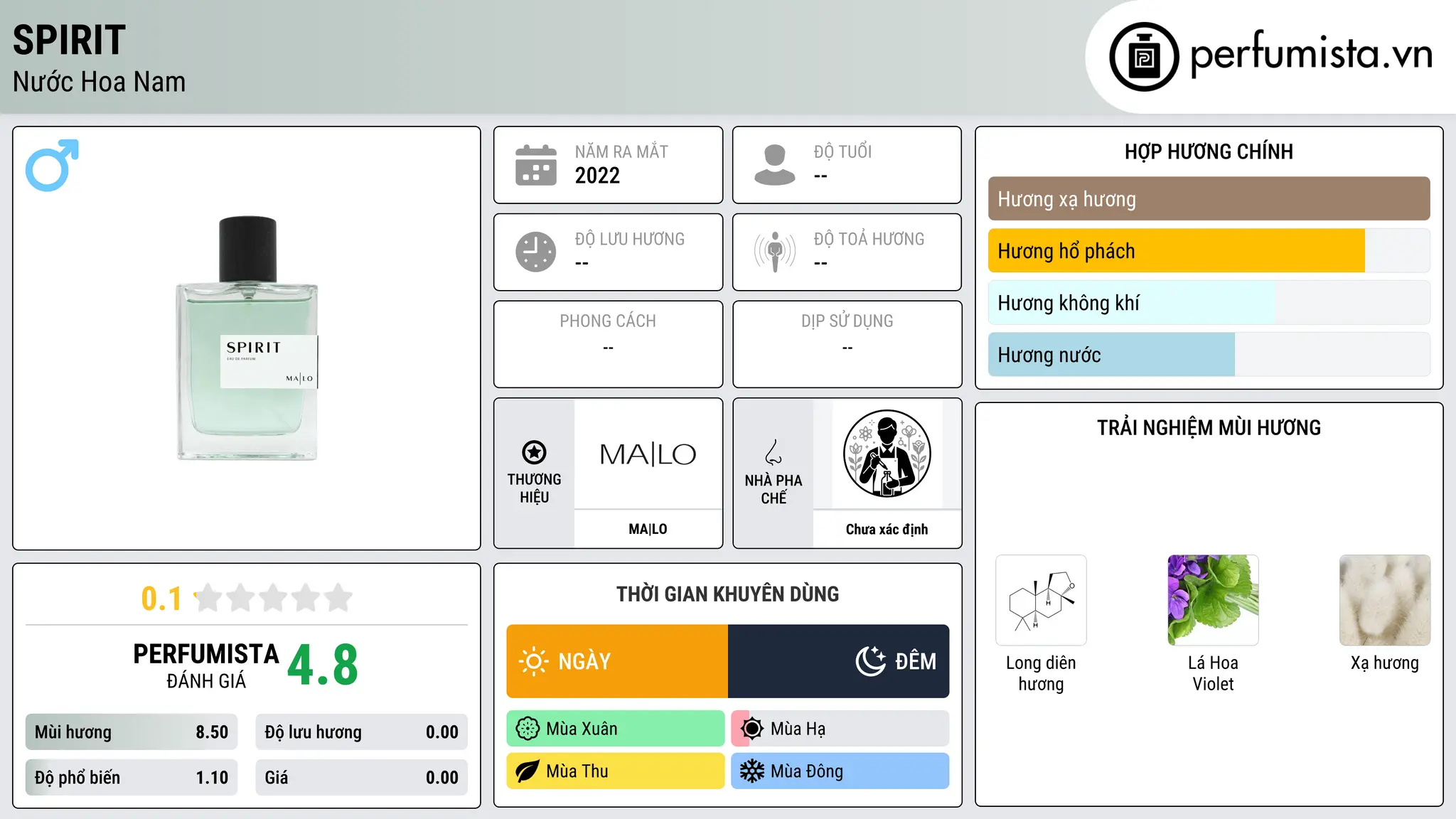Click the Đêm nighttime segment

click(839, 661)
